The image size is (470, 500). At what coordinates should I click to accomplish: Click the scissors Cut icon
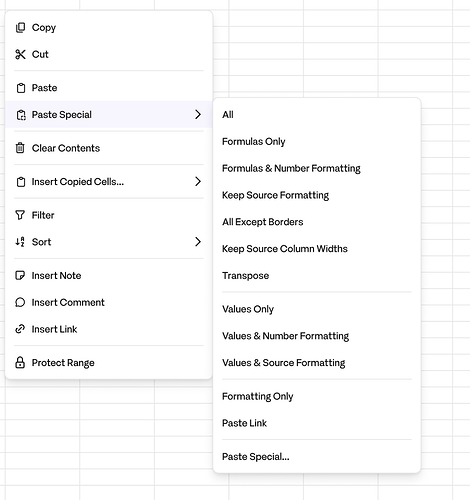pyautogui.click(x=20, y=54)
